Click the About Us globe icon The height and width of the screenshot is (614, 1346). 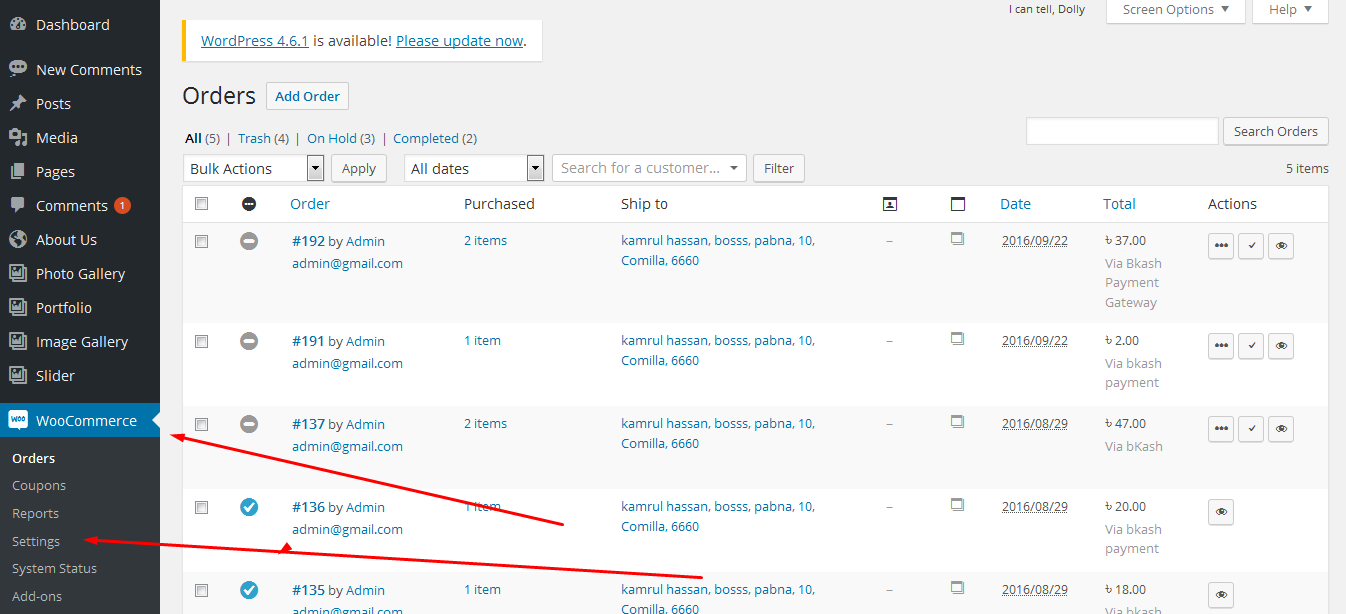click(x=18, y=240)
